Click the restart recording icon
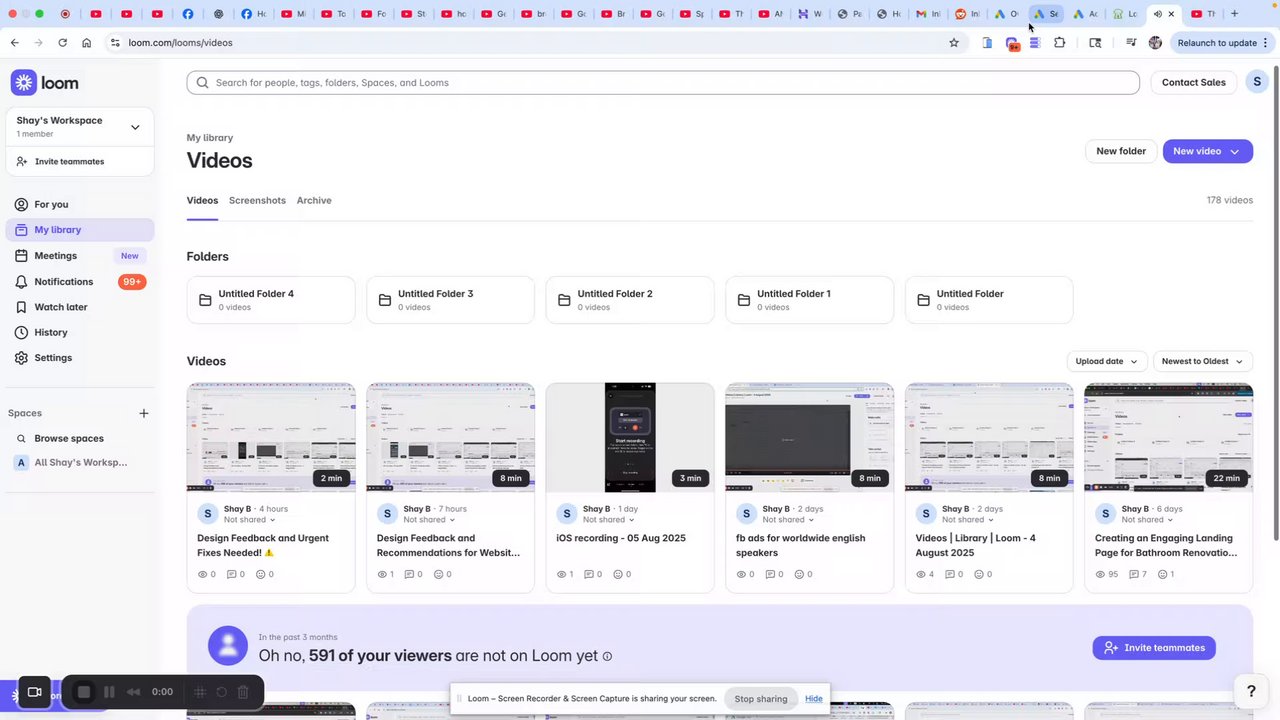1280x720 pixels. pyautogui.click(x=221, y=692)
